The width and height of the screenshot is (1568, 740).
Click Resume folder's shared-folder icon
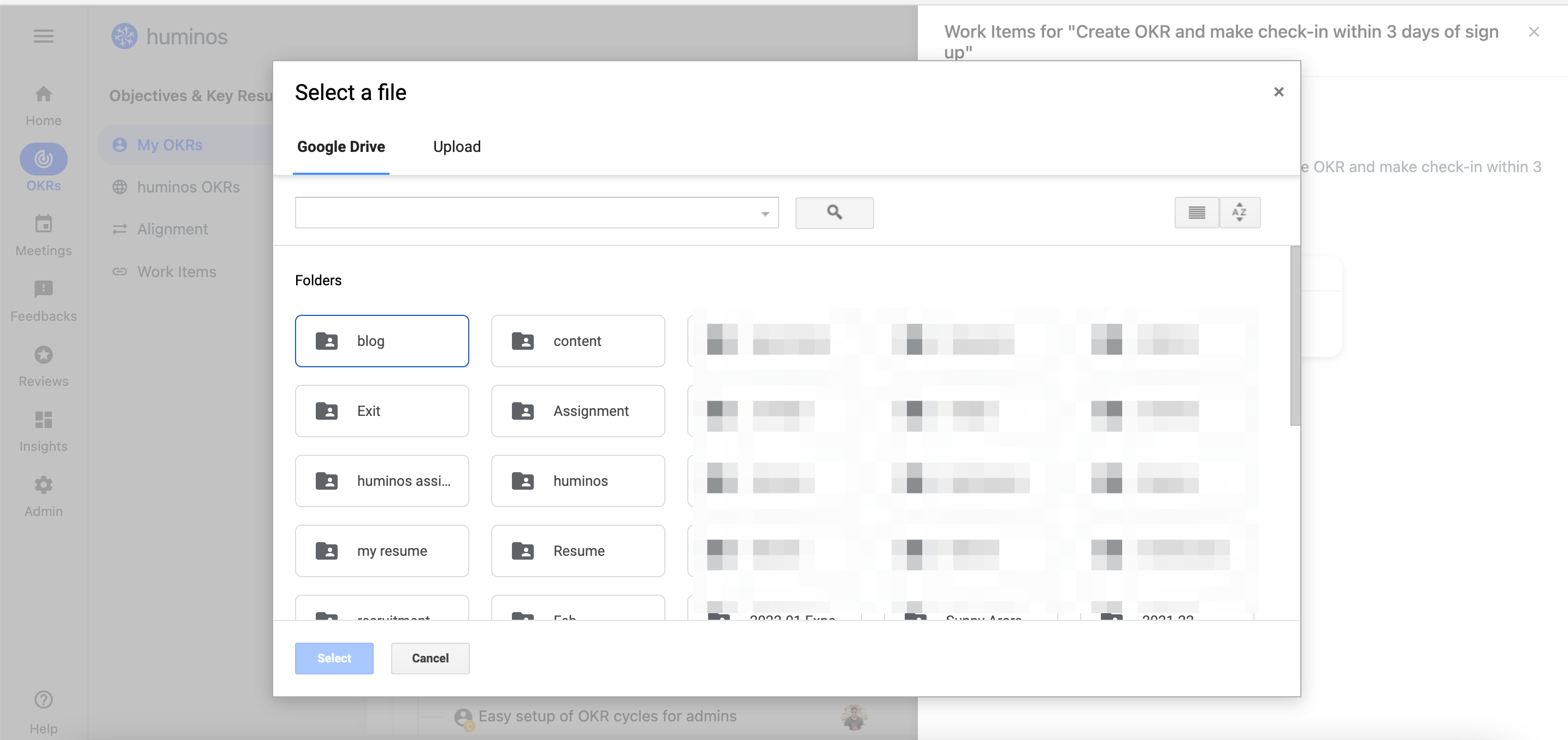[522, 551]
